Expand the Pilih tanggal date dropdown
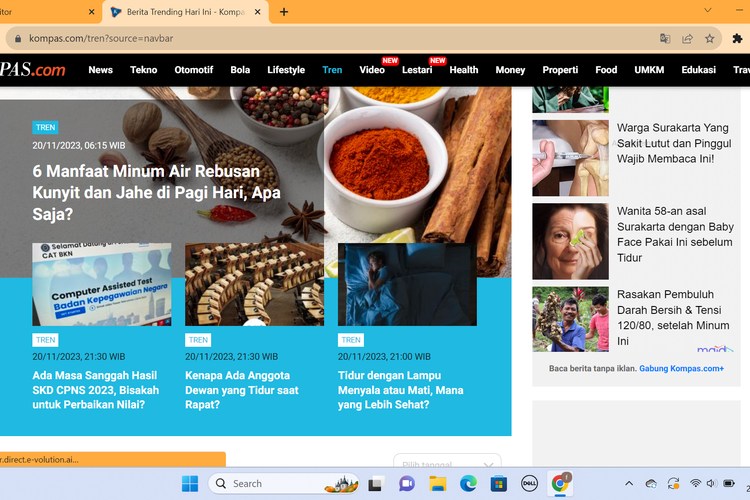The width and height of the screenshot is (750, 500). [447, 465]
